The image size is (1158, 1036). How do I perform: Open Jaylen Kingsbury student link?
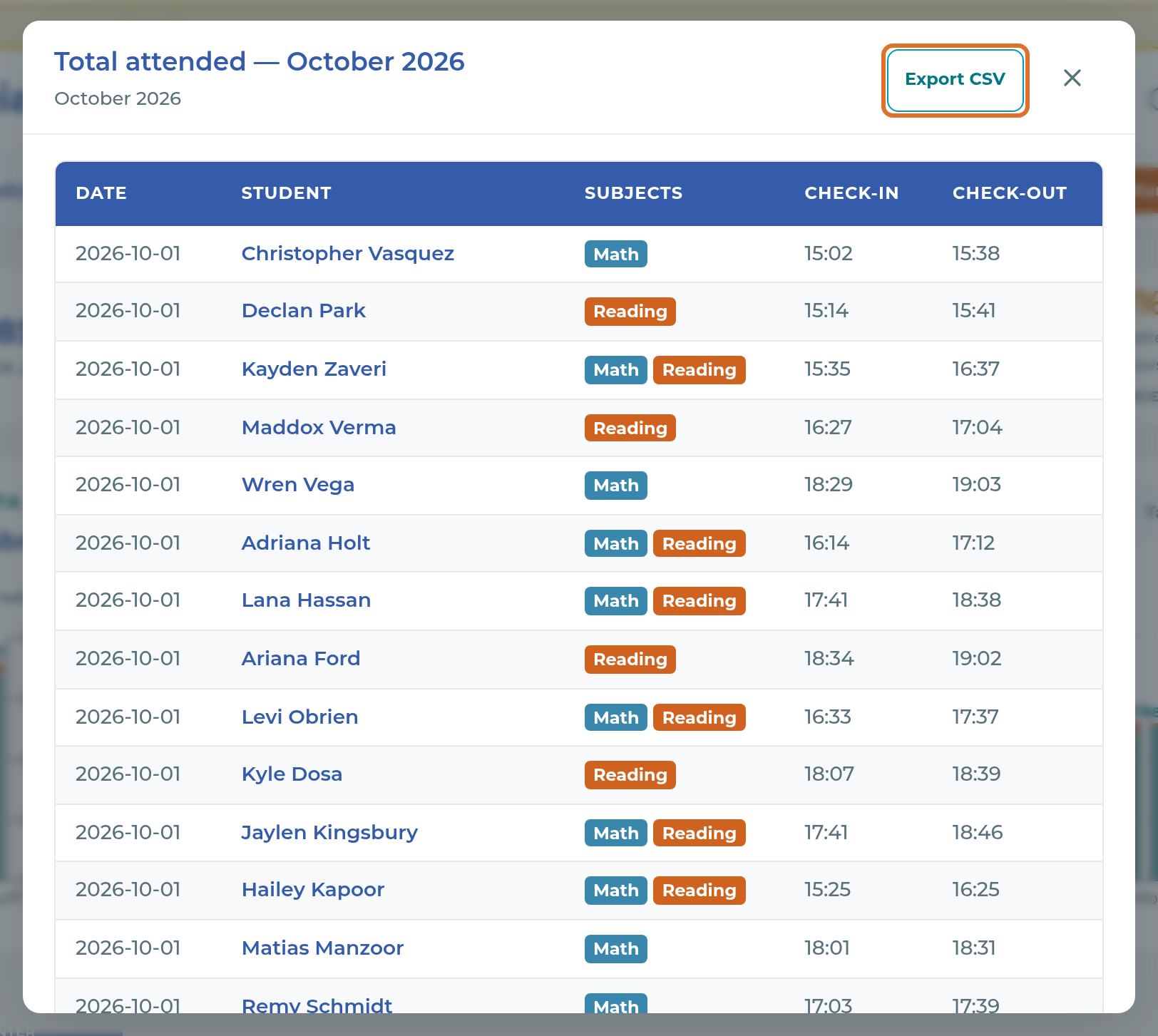(x=329, y=833)
